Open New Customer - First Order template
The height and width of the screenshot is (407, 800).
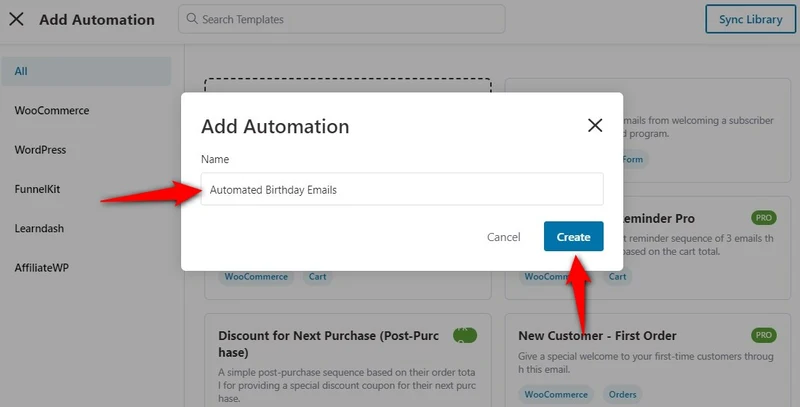click(x=597, y=336)
